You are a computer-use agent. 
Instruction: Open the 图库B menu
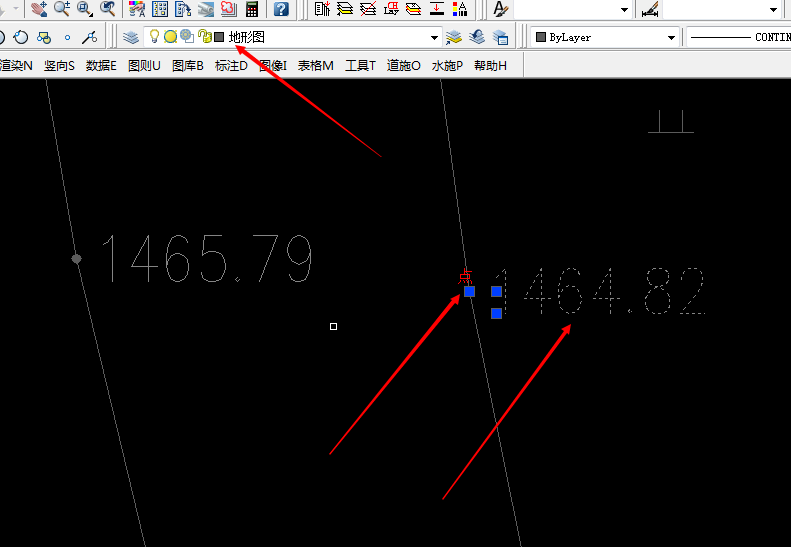tap(188, 66)
